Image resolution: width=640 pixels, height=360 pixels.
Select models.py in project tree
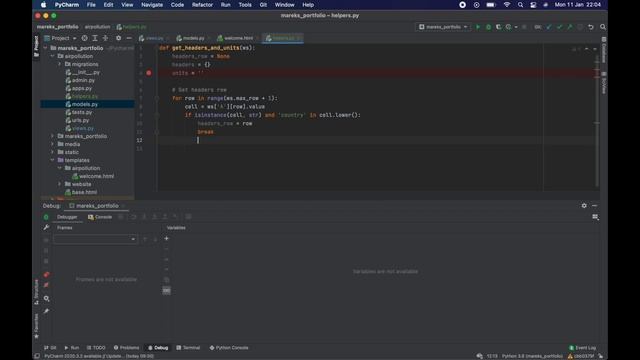[x=84, y=104]
